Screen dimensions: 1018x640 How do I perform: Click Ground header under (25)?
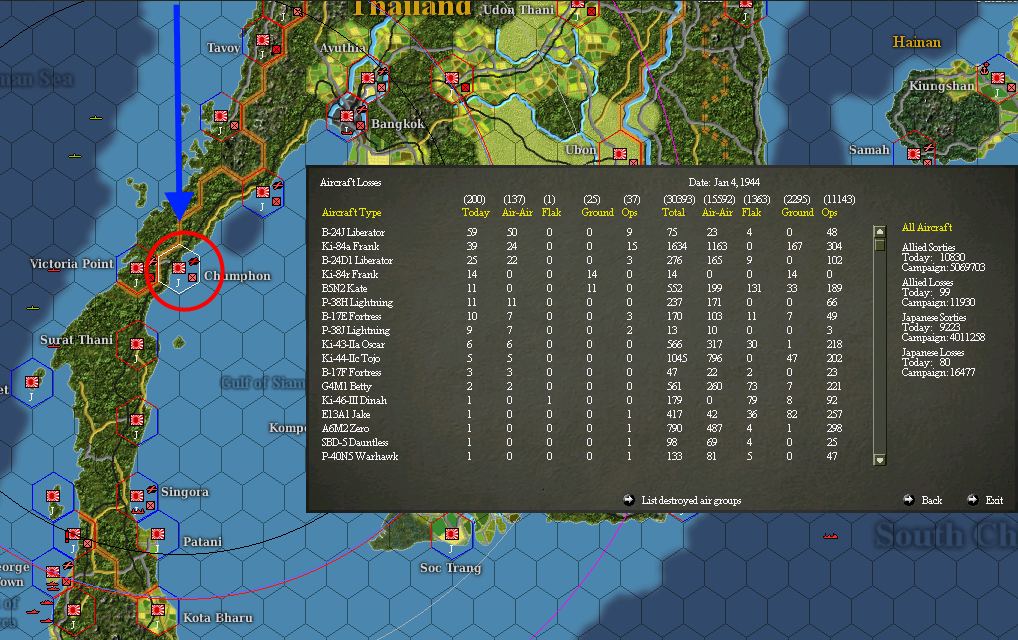click(597, 212)
